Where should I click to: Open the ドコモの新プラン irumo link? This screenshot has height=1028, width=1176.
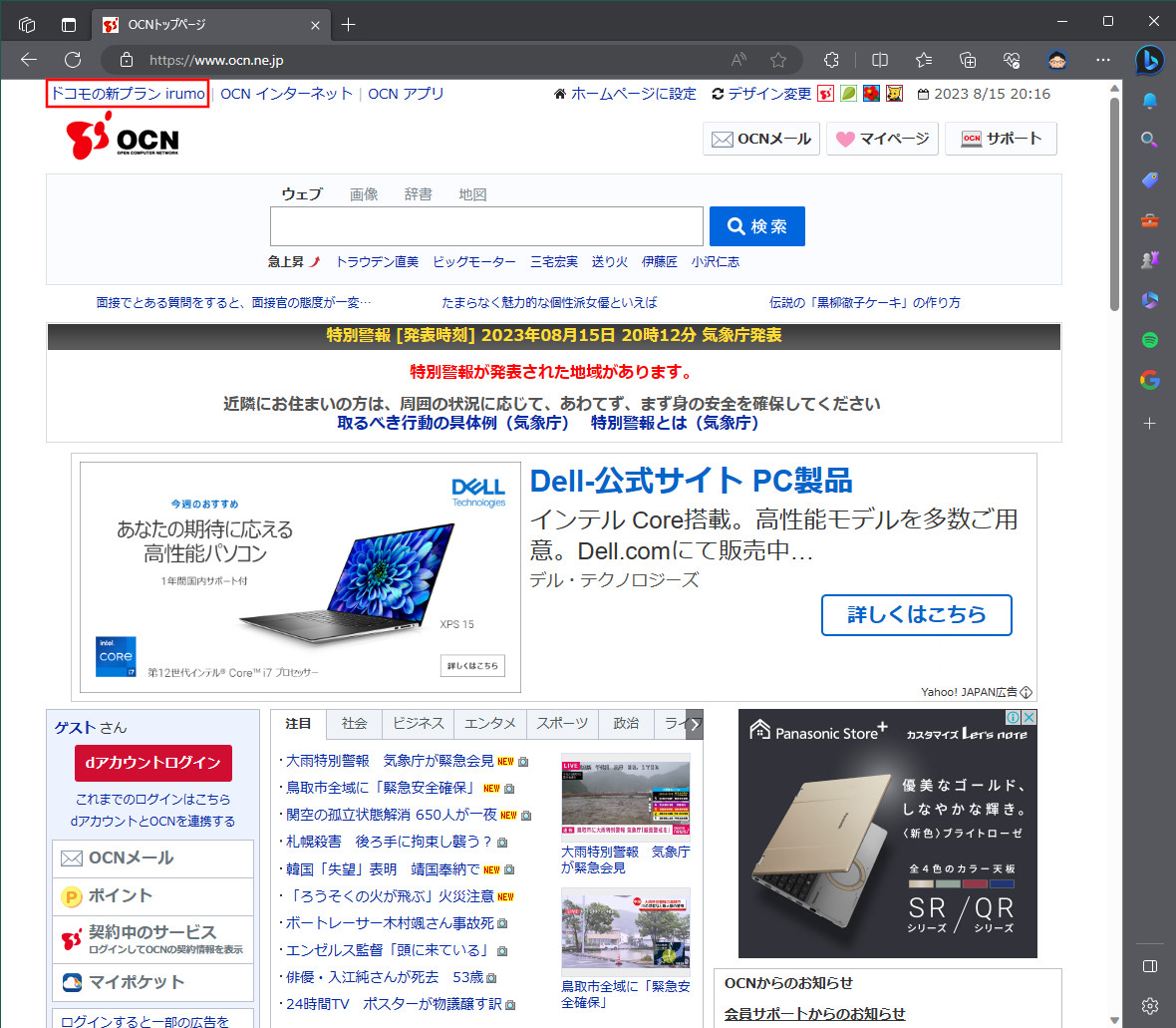[x=128, y=94]
